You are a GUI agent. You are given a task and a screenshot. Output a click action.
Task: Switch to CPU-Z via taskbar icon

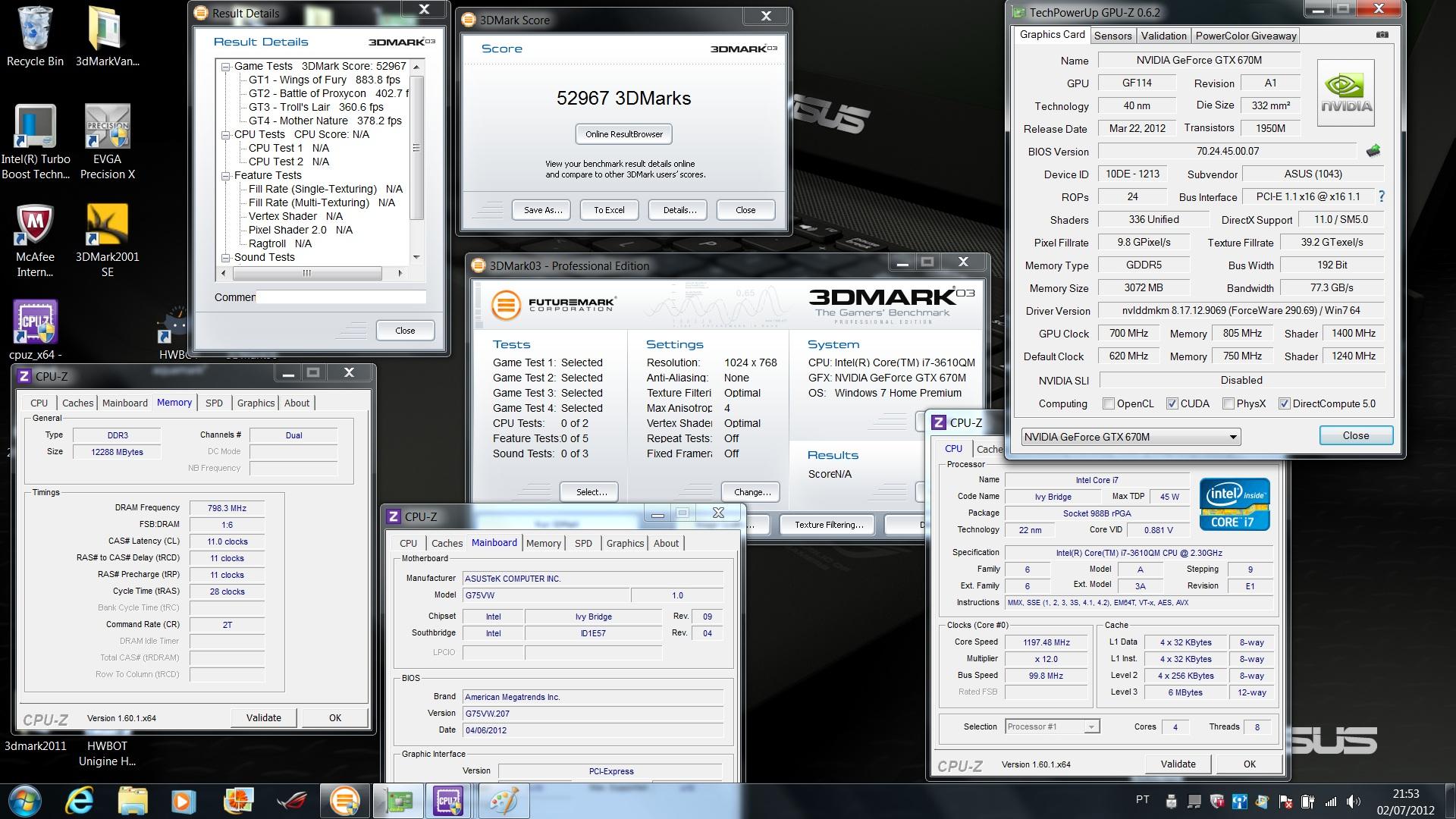point(448,801)
